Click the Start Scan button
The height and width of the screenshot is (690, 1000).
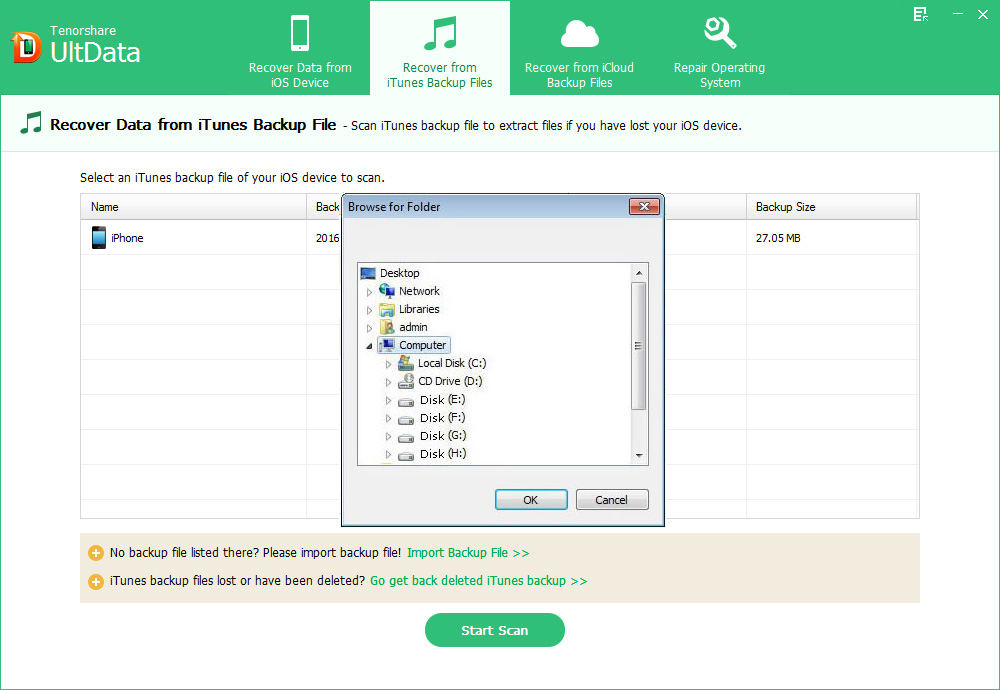pos(494,630)
